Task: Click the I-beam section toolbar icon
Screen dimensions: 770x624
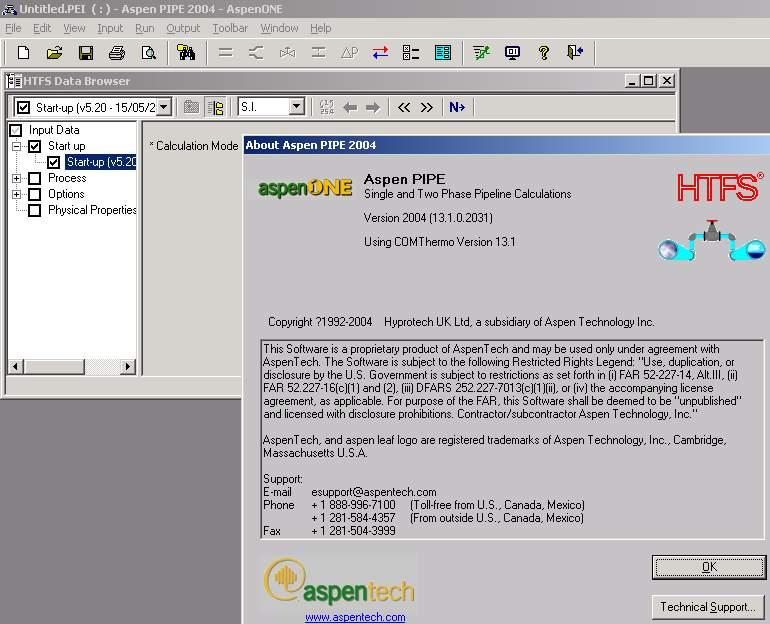Action: (x=319, y=52)
